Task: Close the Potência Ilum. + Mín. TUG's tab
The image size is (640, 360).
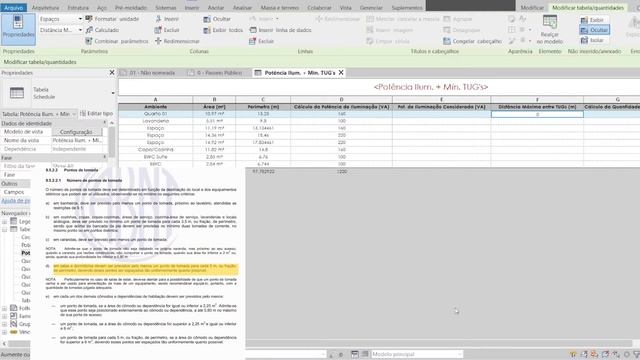Action: click(341, 73)
